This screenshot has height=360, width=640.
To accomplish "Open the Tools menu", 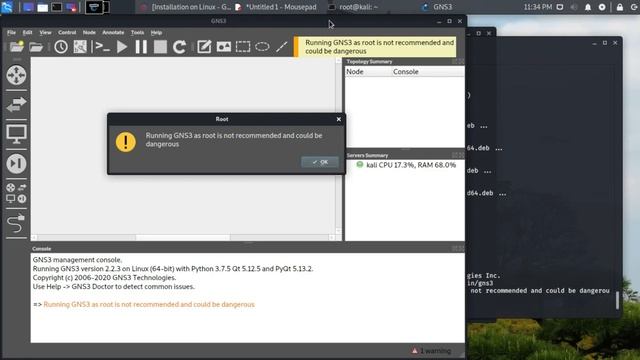I will (138, 32).
